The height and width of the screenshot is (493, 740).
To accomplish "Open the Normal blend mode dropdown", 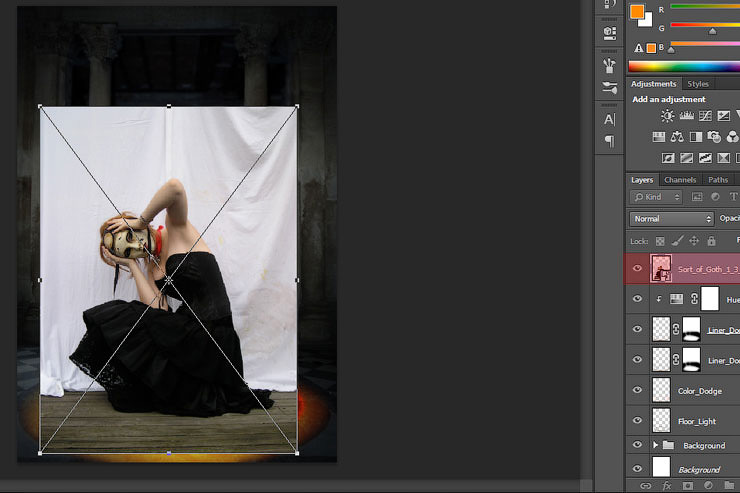I will [x=671, y=218].
